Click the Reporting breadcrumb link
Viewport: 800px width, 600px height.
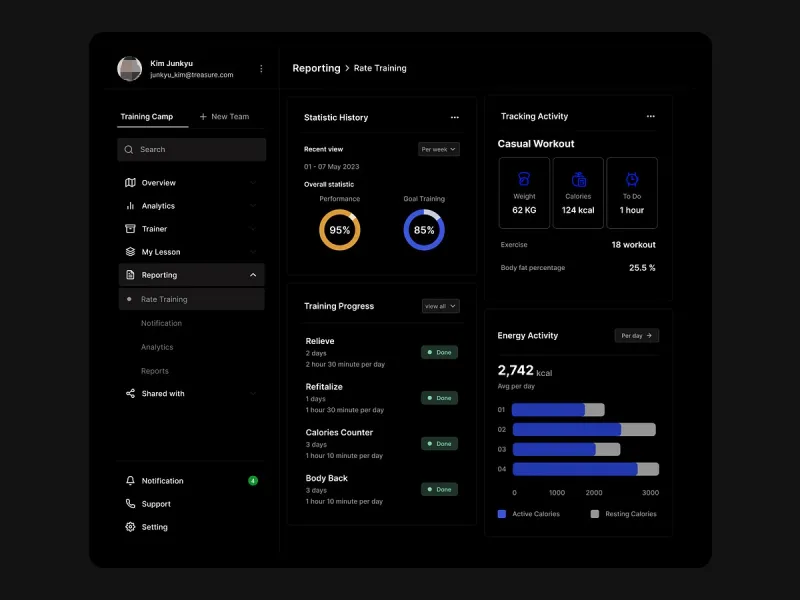(316, 68)
